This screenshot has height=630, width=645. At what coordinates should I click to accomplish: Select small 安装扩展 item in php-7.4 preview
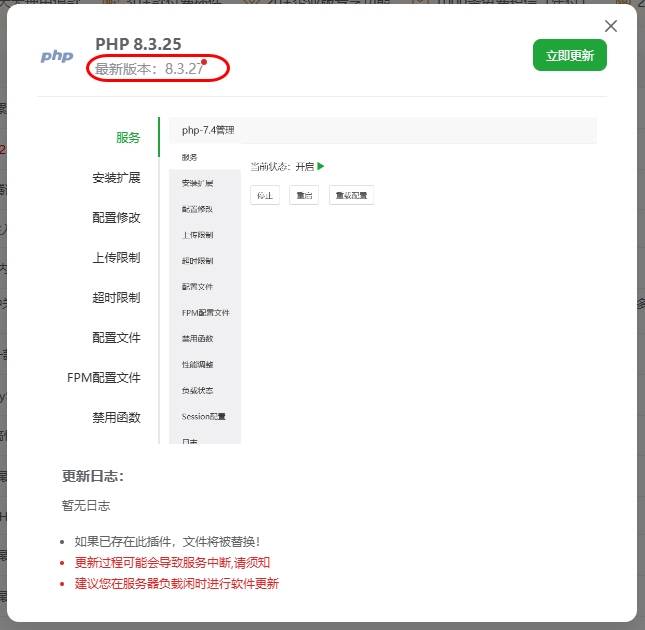197,183
